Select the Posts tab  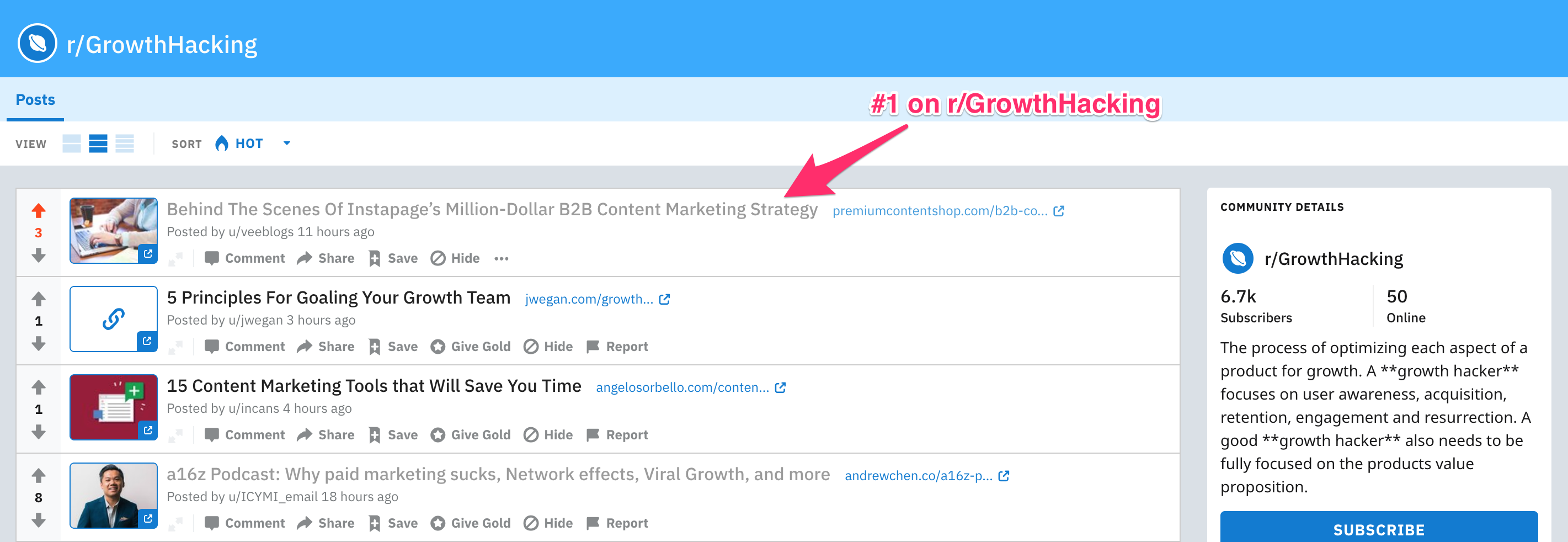point(35,100)
